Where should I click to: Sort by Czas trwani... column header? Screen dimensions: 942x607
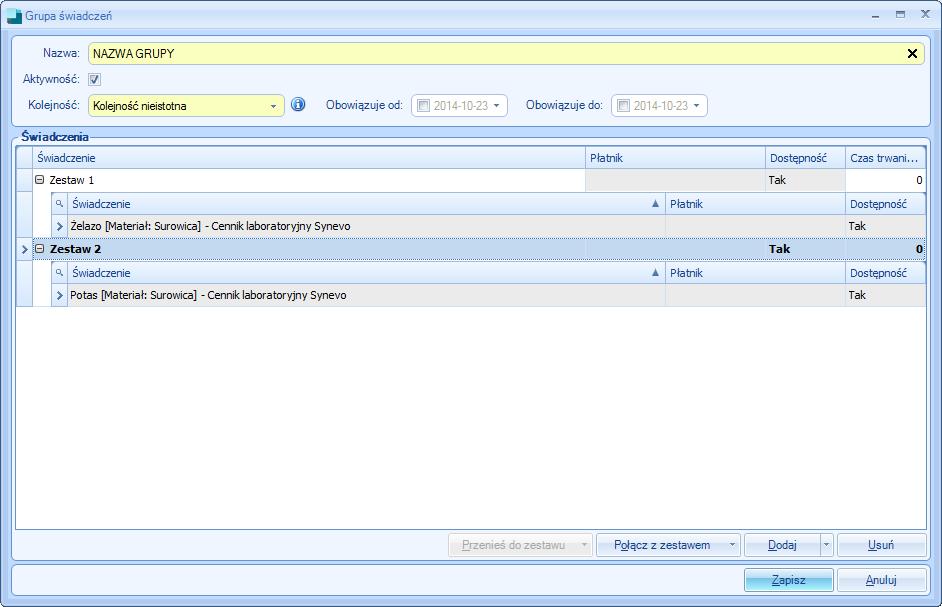(886, 158)
